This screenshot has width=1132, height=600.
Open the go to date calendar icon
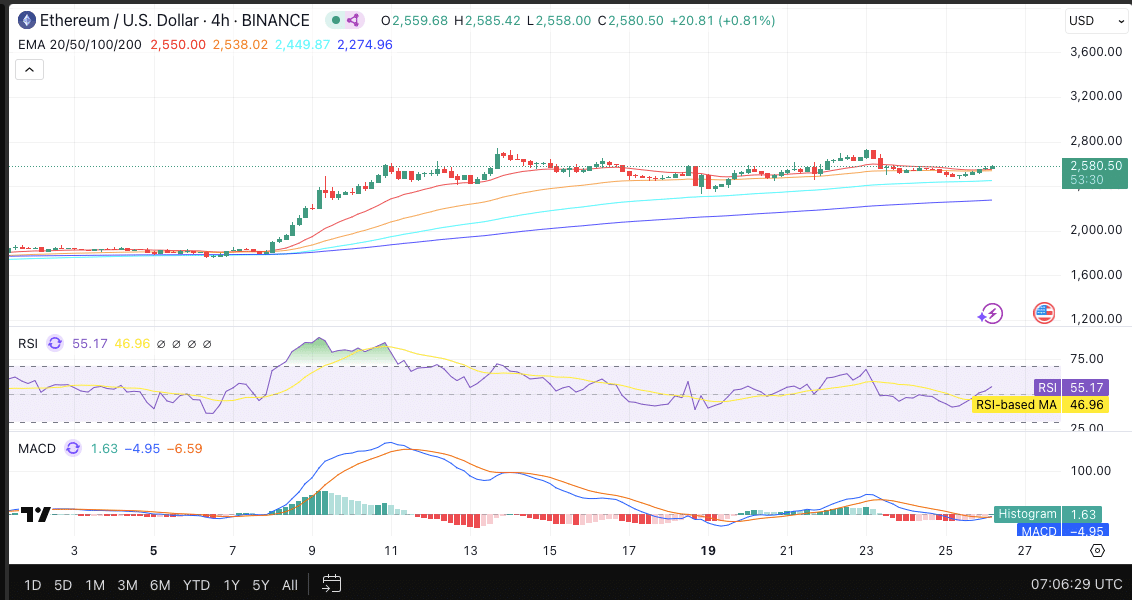point(331,583)
